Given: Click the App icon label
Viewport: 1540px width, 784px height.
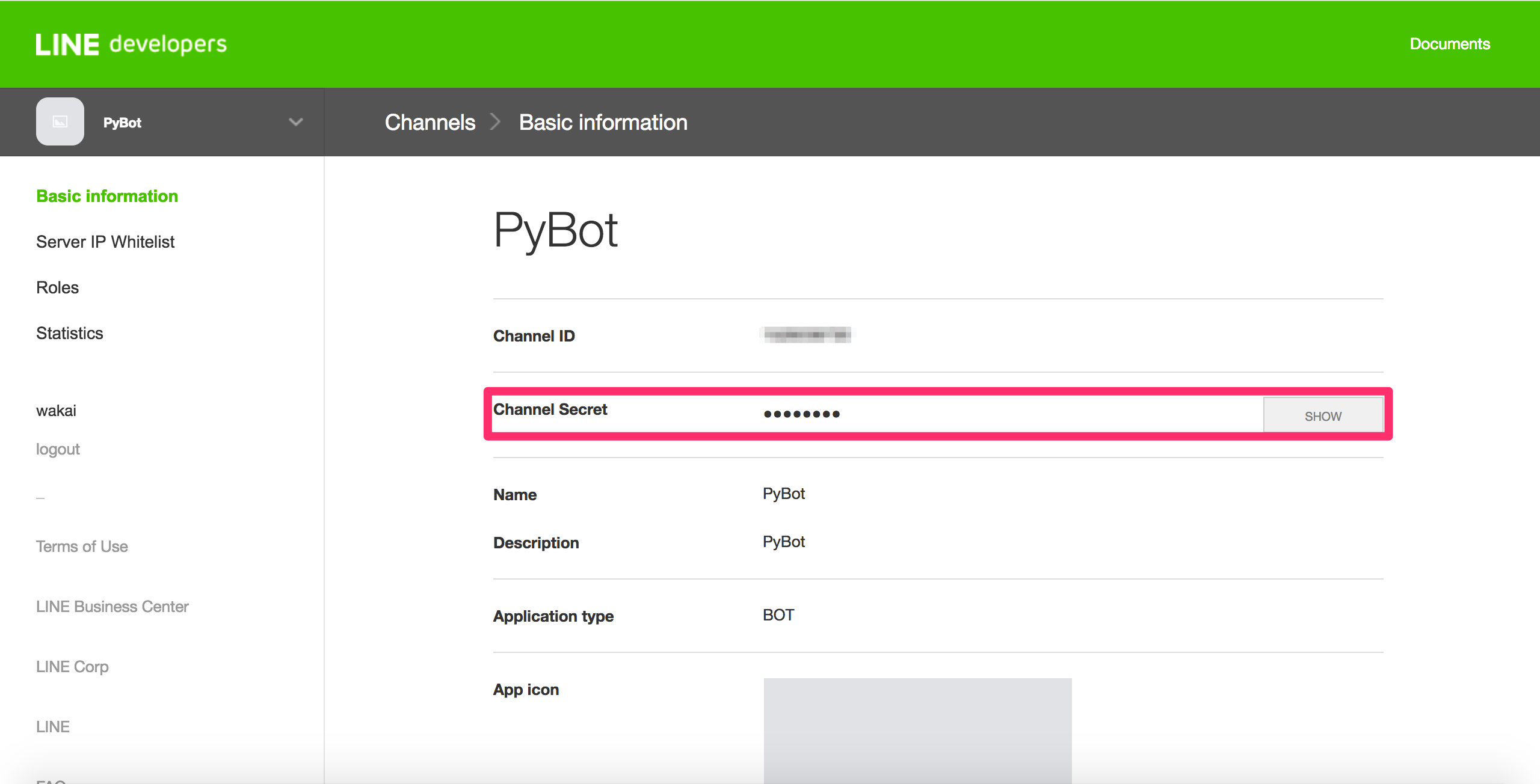Looking at the screenshot, I should click(526, 690).
